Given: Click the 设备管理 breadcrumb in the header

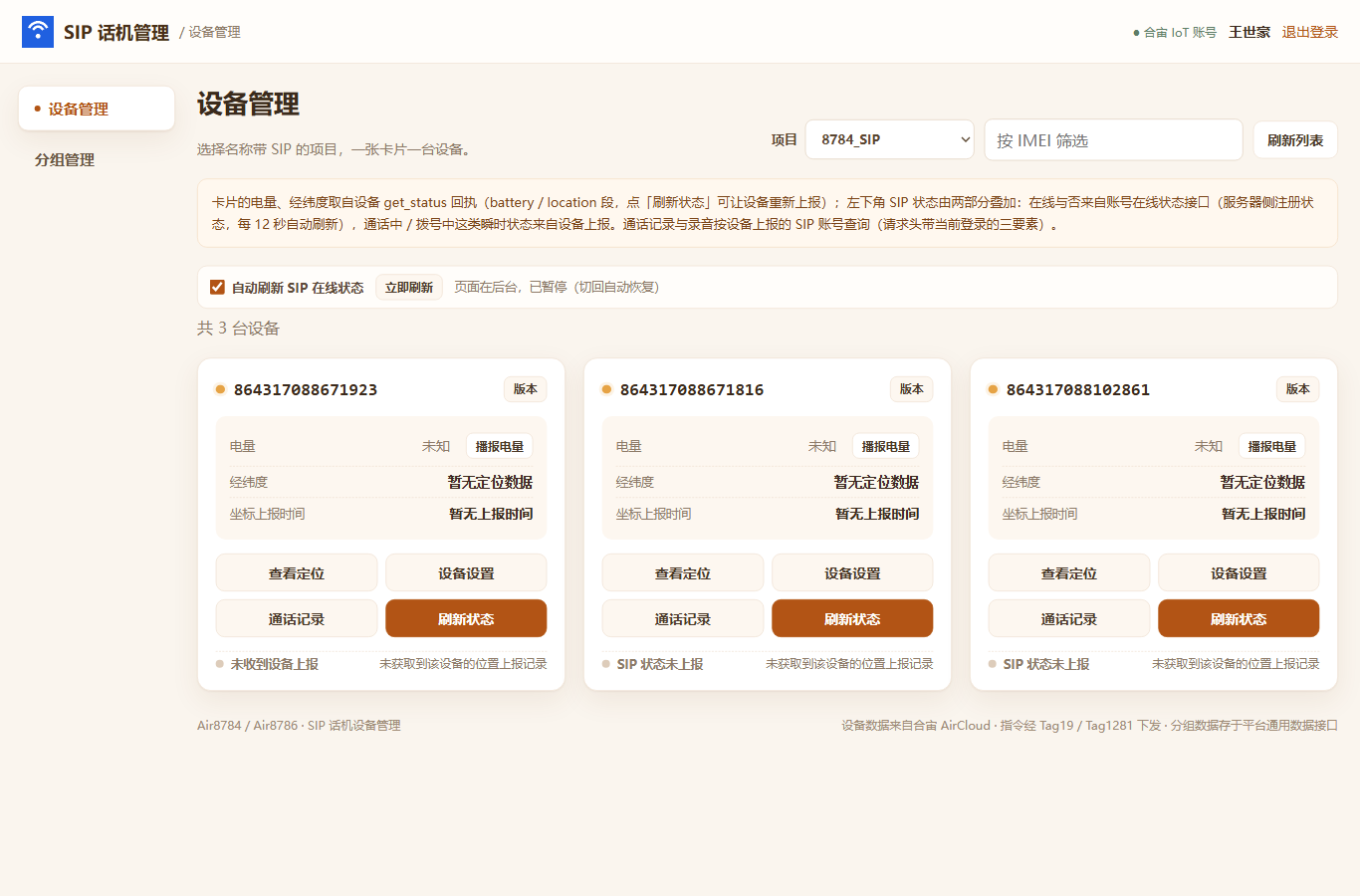Looking at the screenshot, I should tap(215, 32).
